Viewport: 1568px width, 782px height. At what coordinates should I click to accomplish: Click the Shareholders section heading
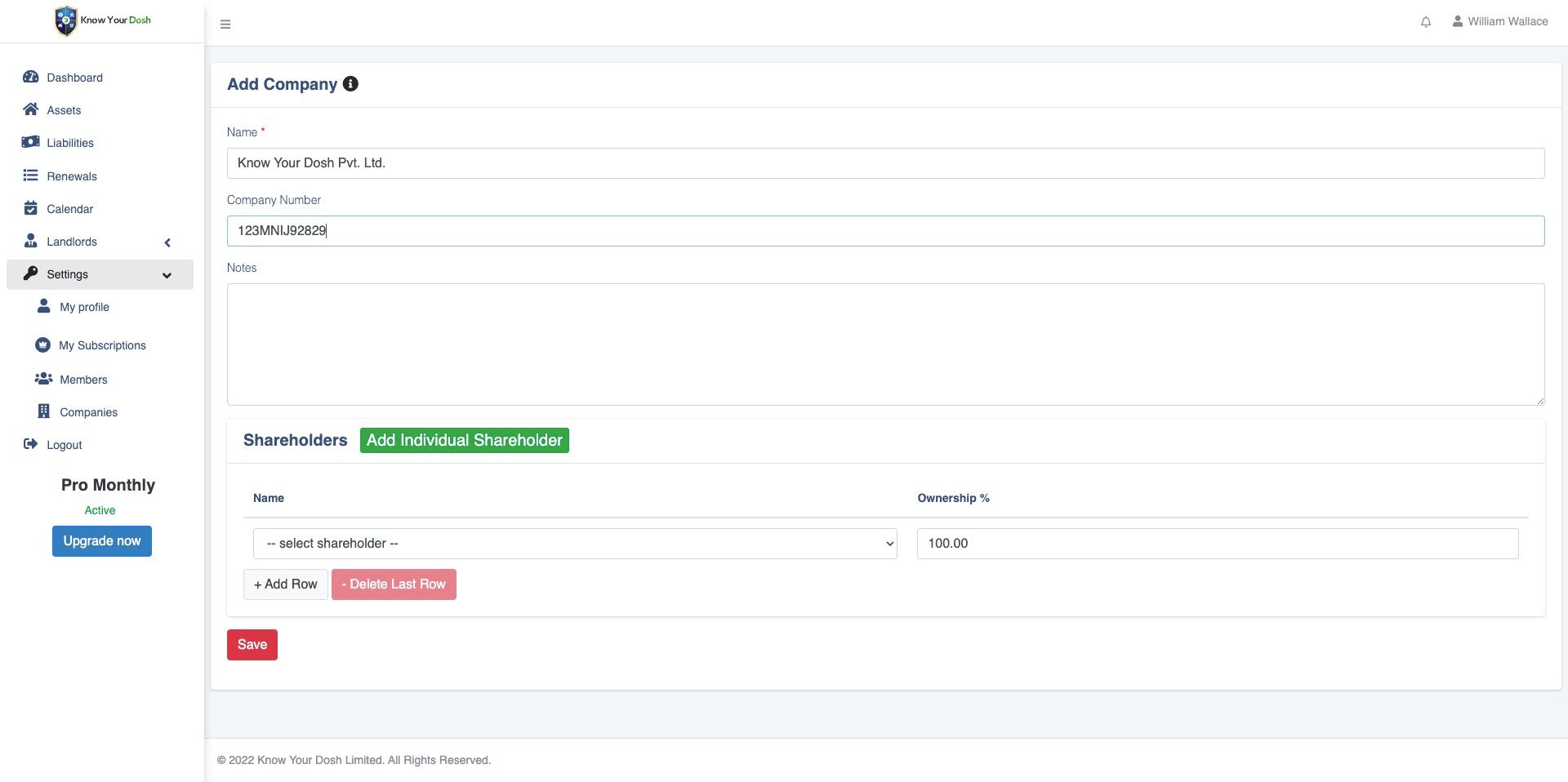296,441
